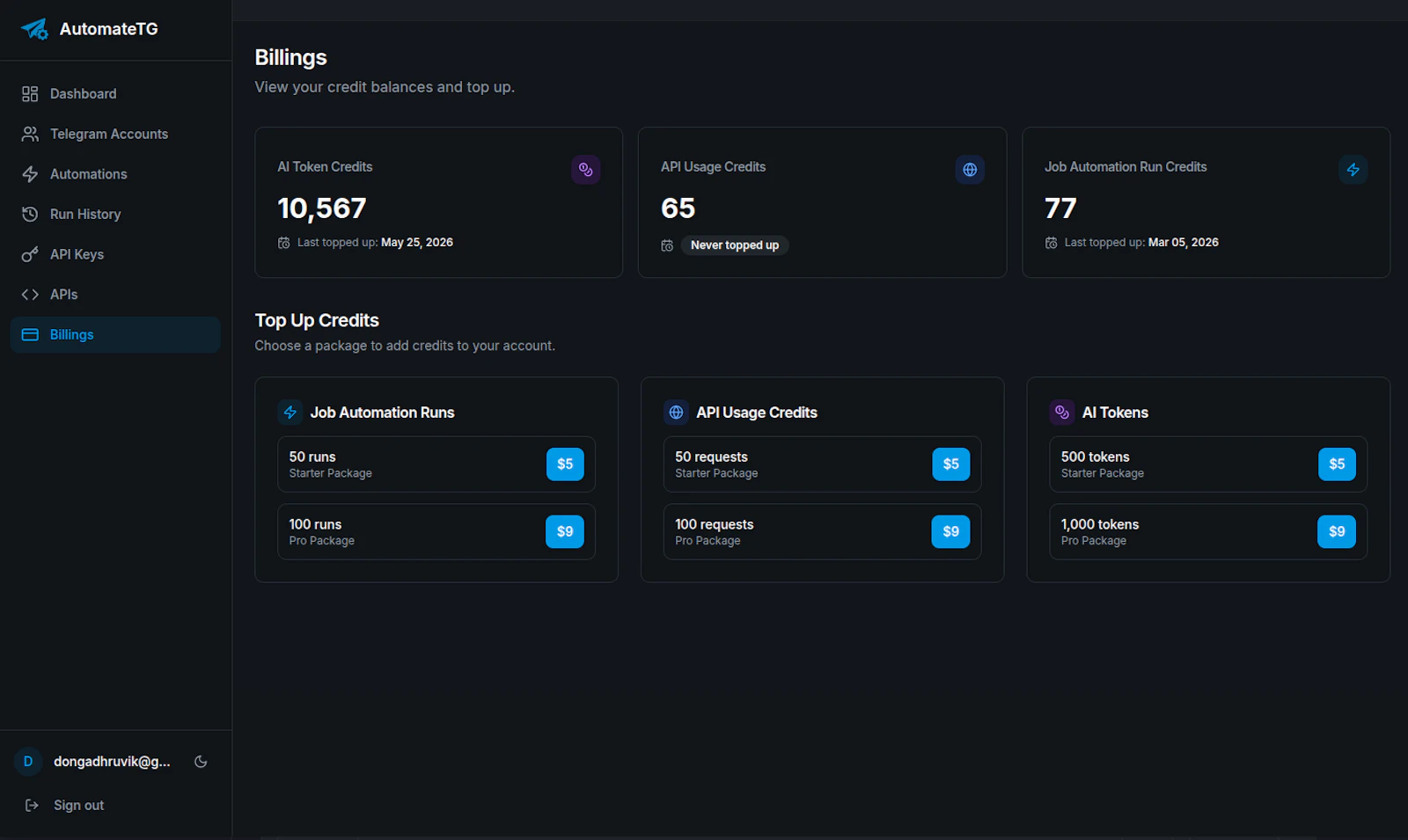Click the AutomateTG paper plane logo
Image resolution: width=1408 pixels, height=840 pixels.
34,29
